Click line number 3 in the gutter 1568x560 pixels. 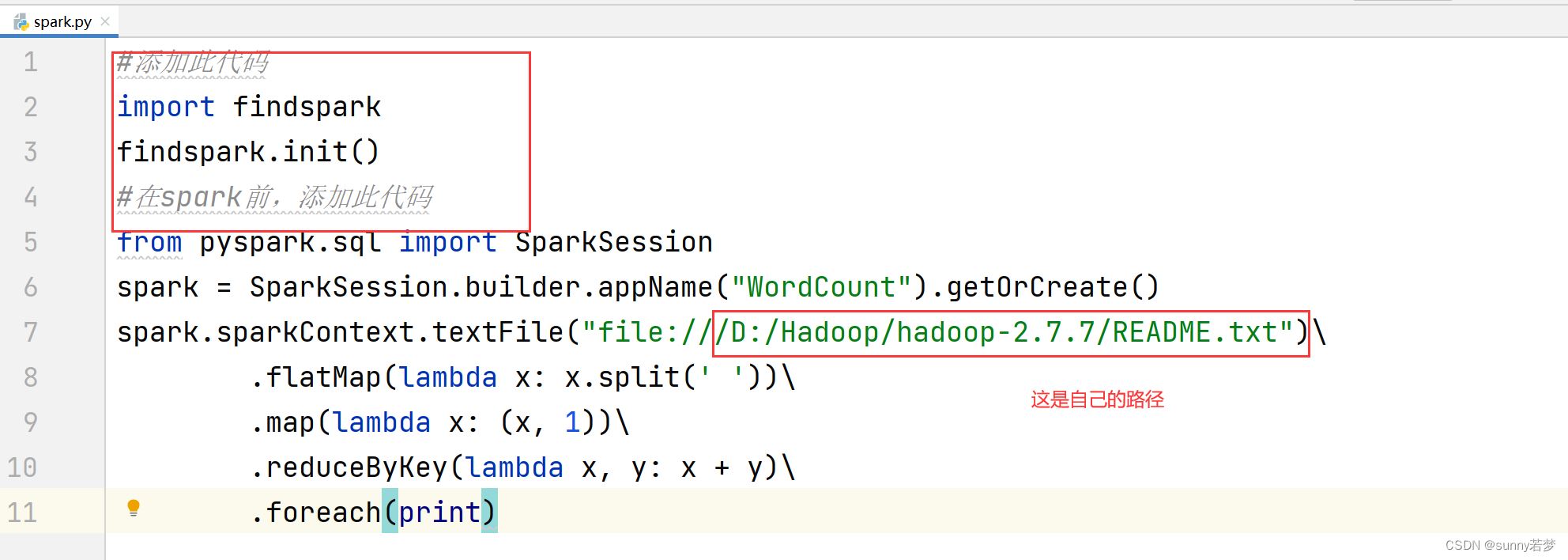[30, 152]
